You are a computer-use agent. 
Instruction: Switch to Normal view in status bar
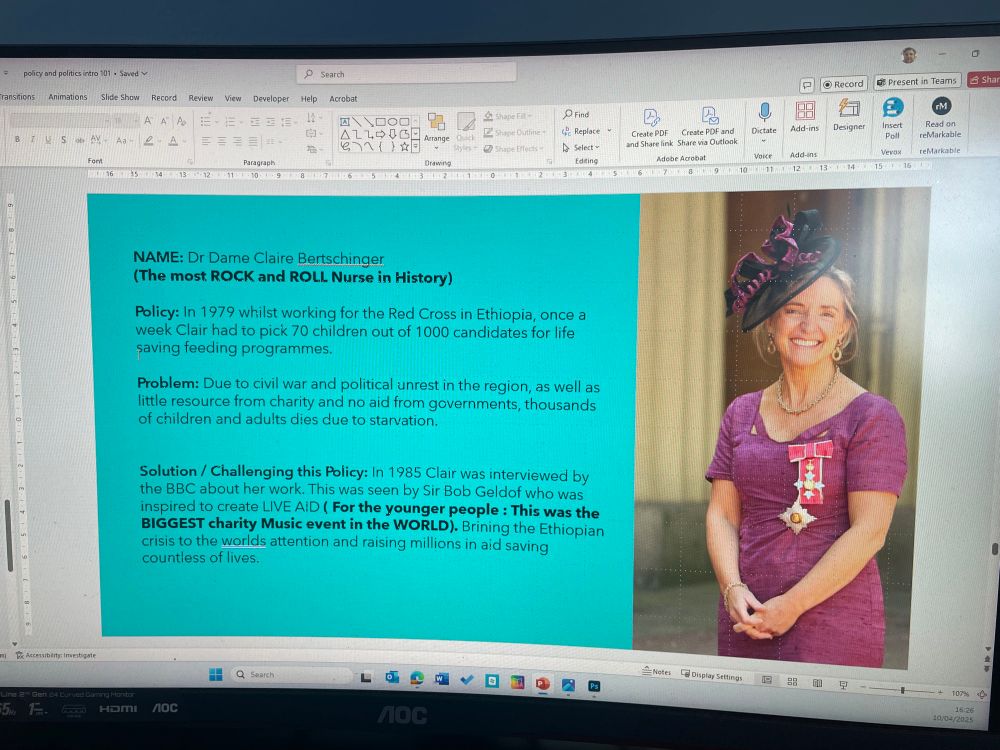click(x=767, y=680)
